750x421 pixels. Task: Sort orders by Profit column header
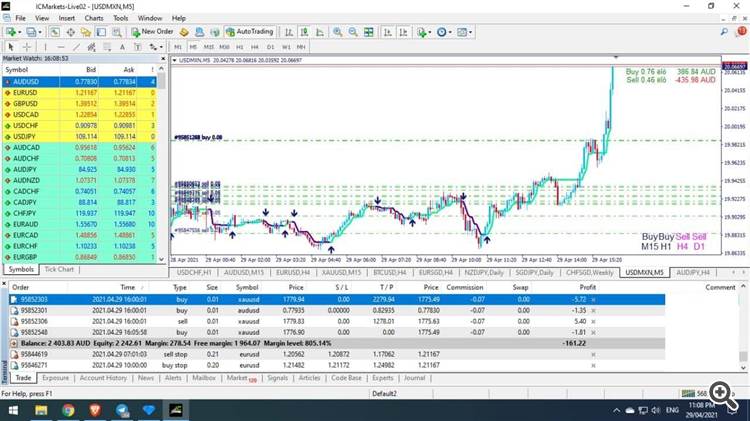(x=587, y=287)
